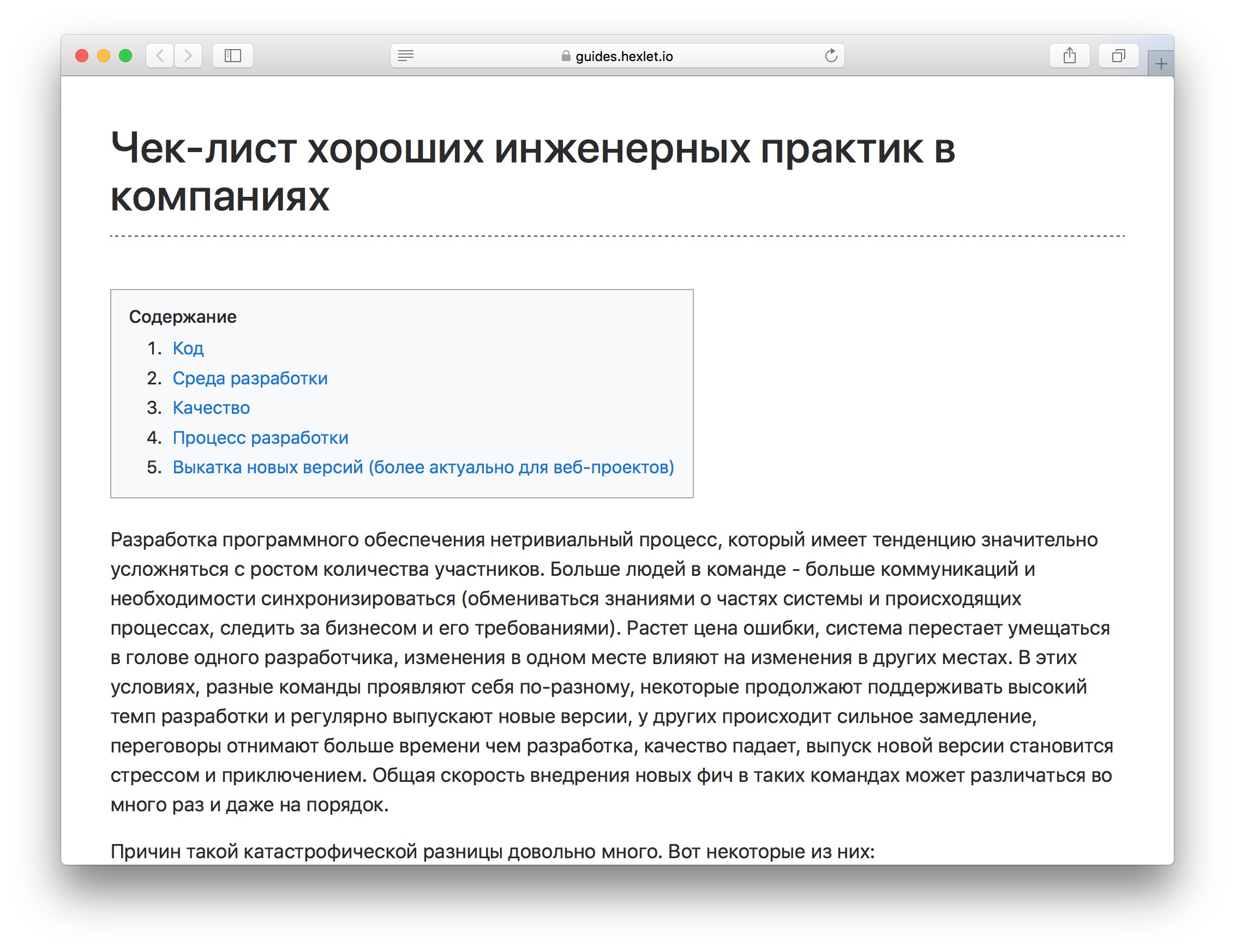Screen dimensions: 1235x952
Task: Open the Share menu icon
Action: point(1069,56)
